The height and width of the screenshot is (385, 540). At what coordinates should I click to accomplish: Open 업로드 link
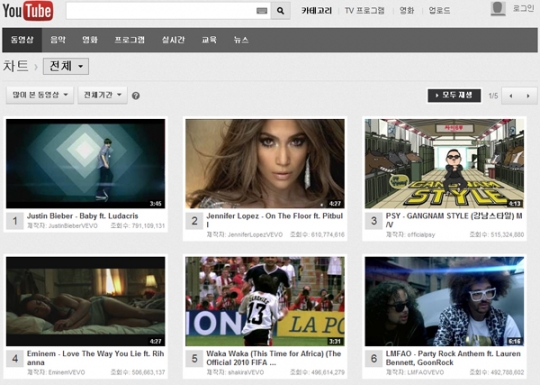[x=439, y=11]
